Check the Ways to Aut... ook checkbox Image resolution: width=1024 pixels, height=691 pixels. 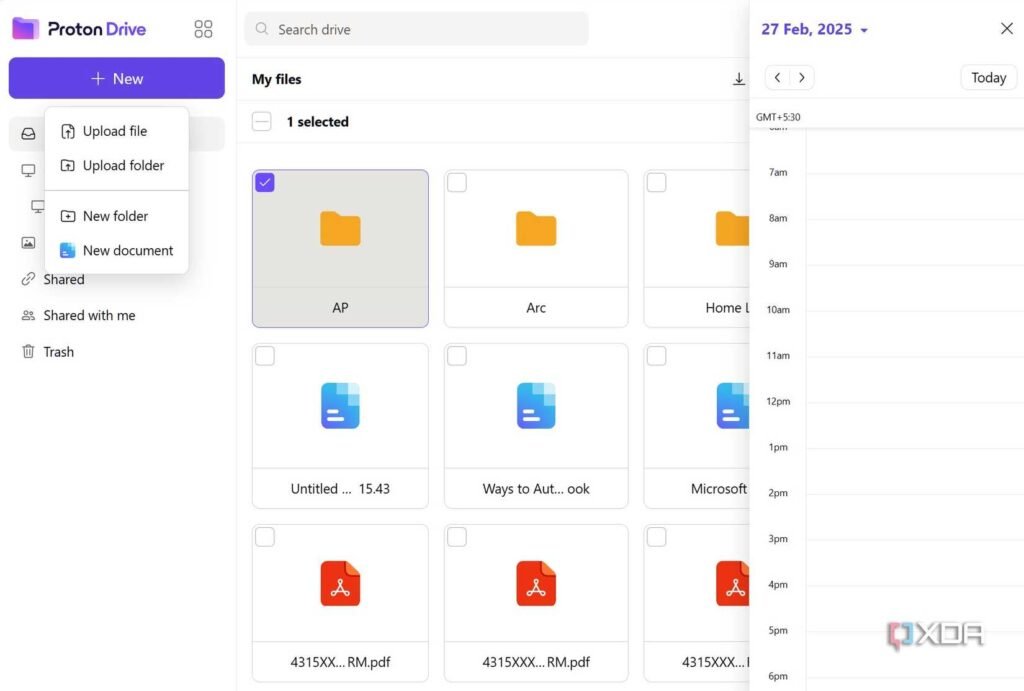(457, 357)
